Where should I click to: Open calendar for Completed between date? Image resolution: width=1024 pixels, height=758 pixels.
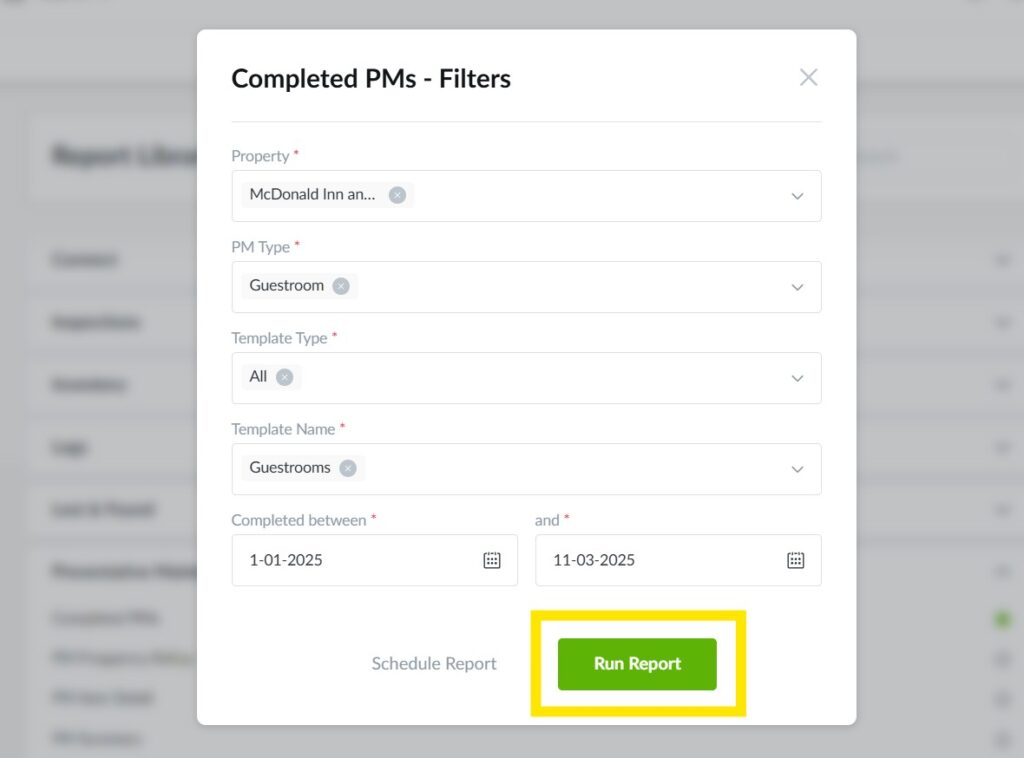[492, 560]
